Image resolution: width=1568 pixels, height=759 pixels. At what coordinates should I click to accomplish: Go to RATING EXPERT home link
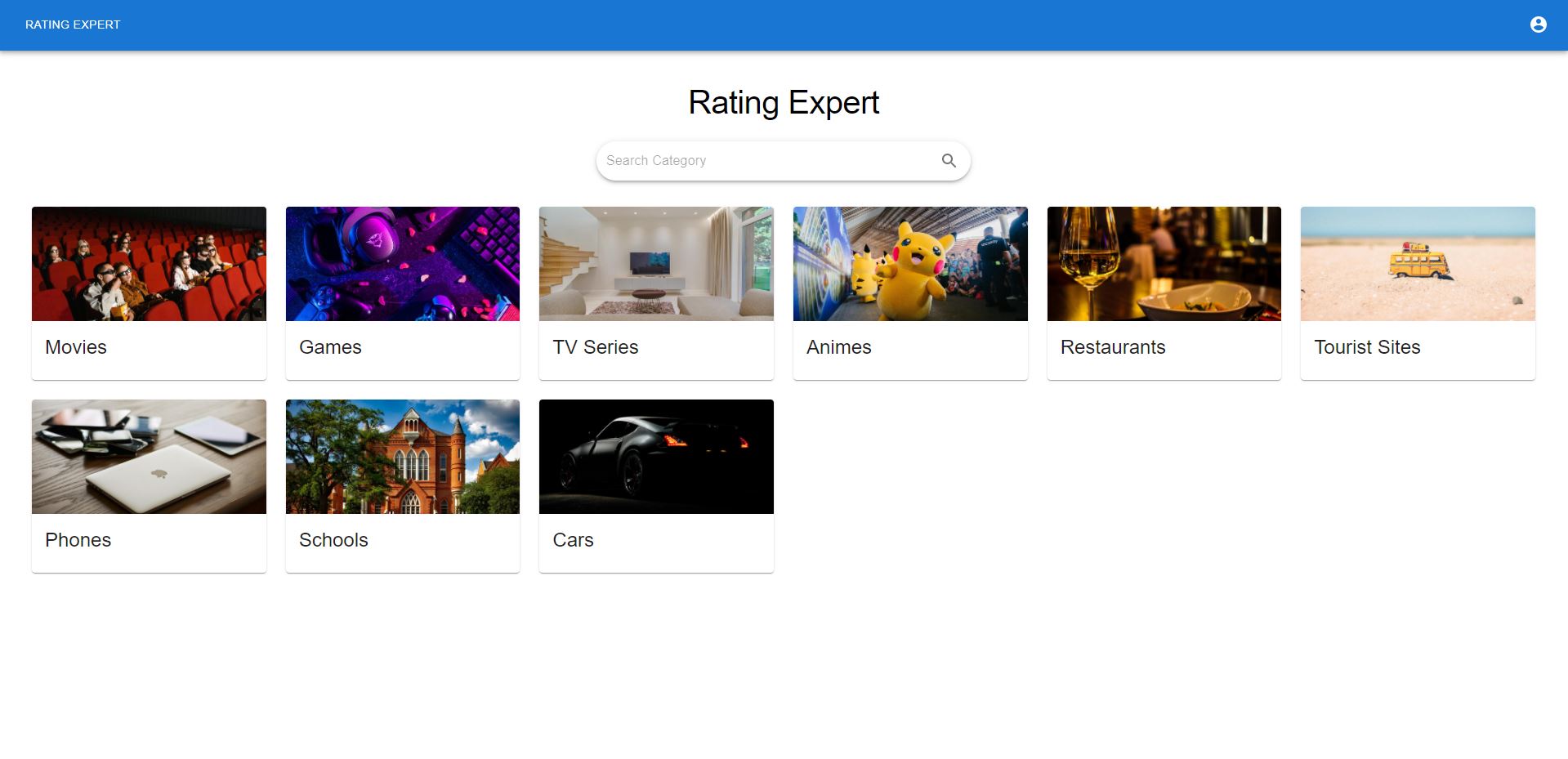click(73, 25)
